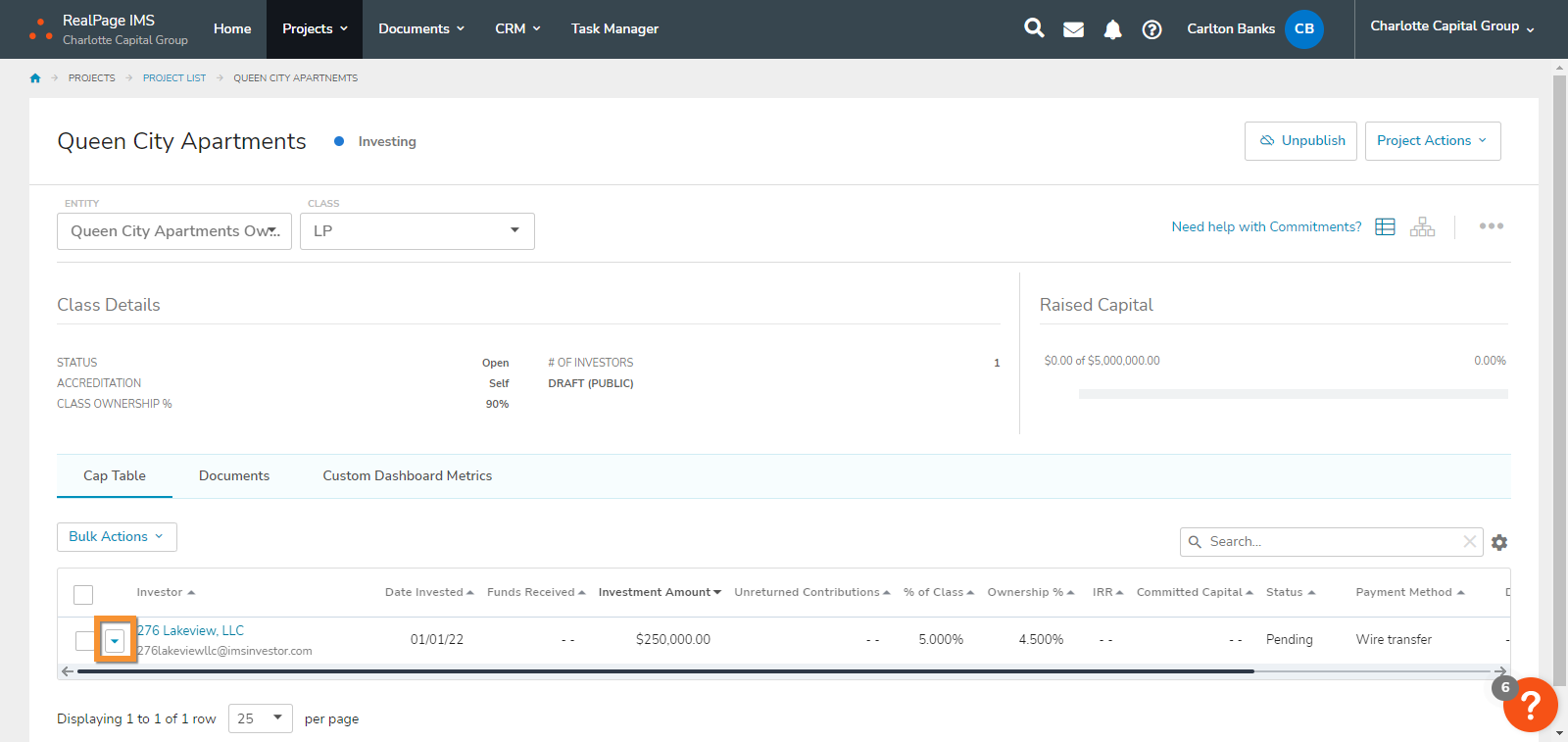Switch to table view icon
This screenshot has width=1568, height=742.
click(x=1385, y=226)
